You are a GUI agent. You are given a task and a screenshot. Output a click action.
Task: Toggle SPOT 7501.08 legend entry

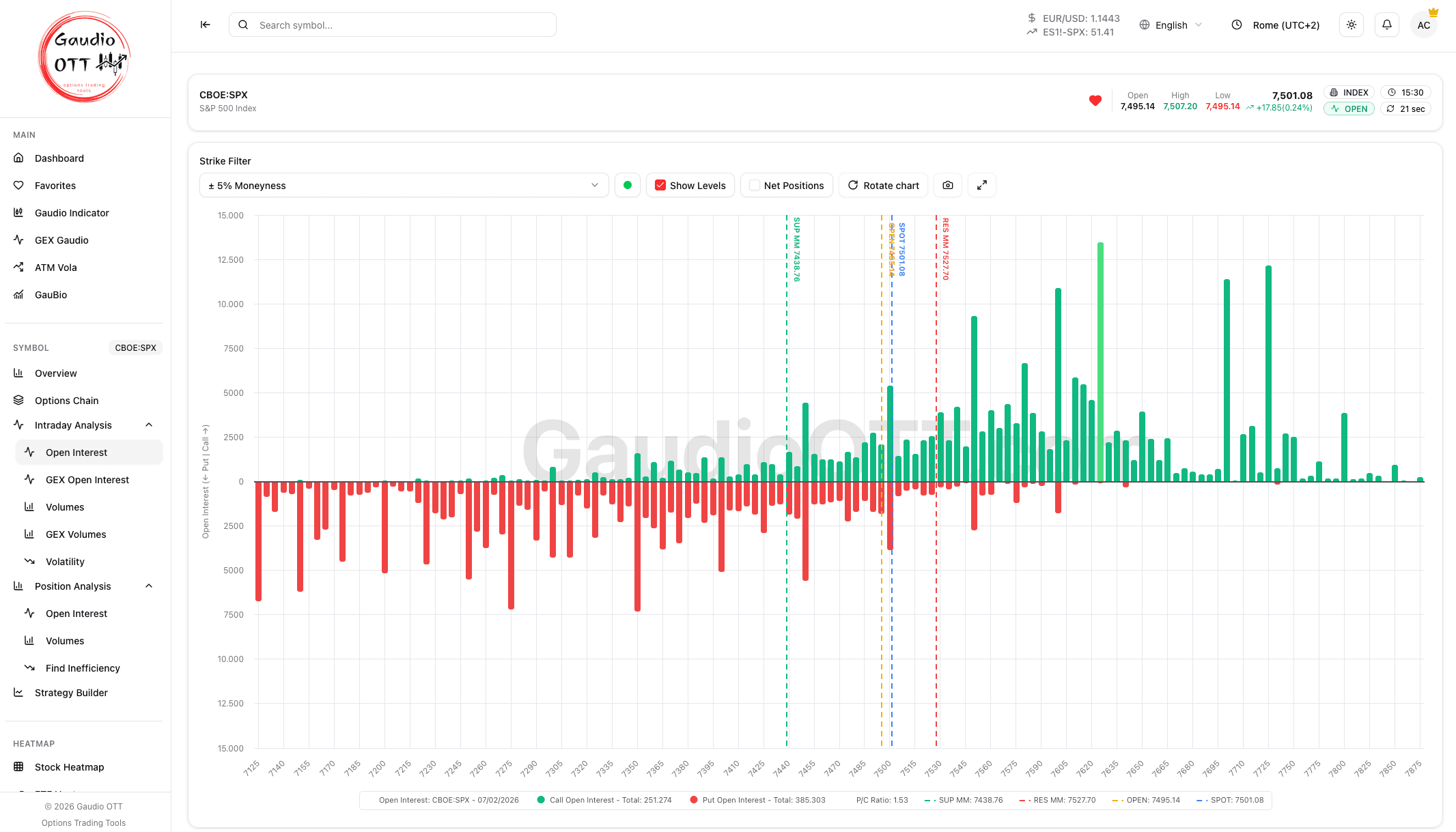pos(1230,800)
